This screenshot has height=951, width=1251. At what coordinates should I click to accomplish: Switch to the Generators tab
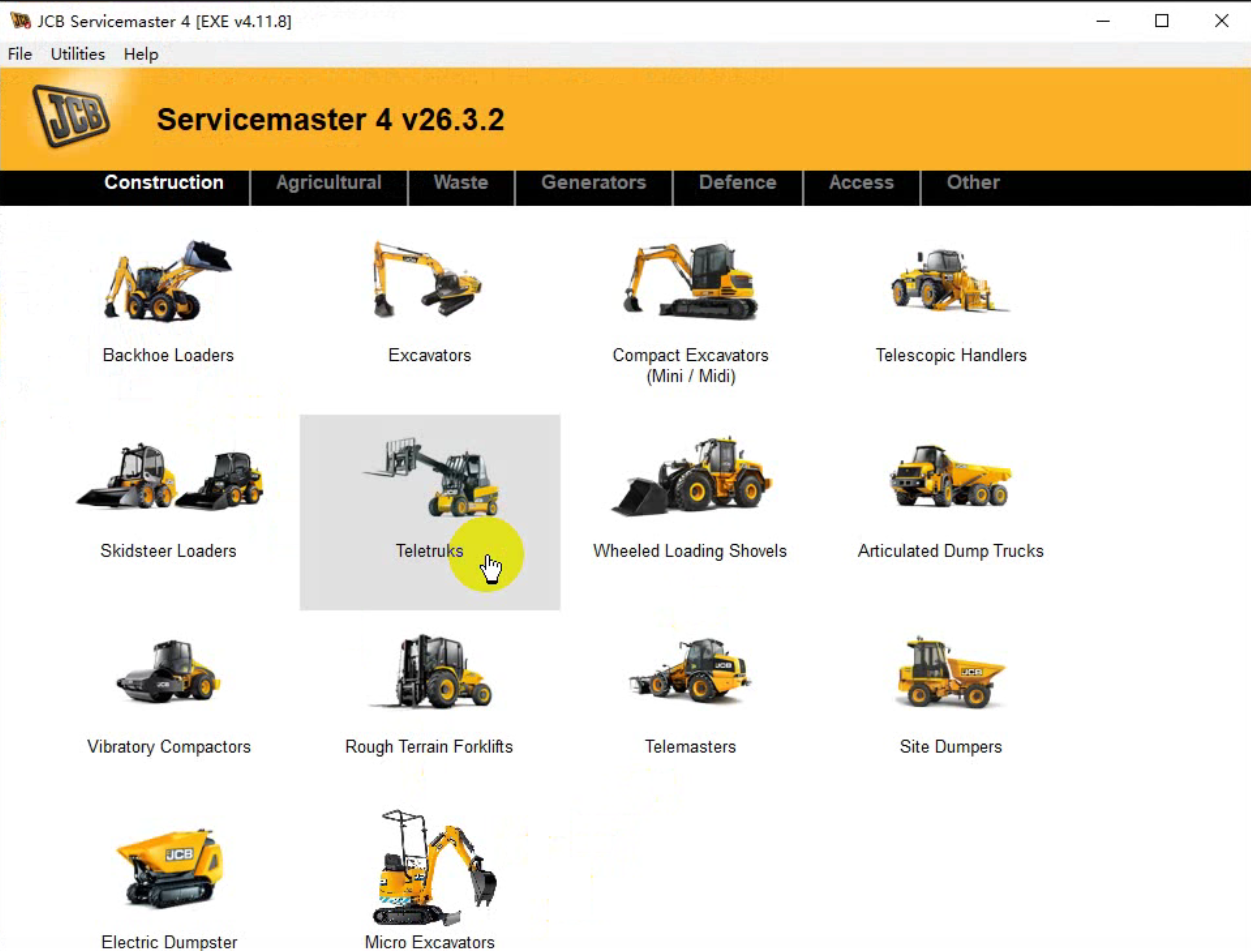(x=594, y=183)
